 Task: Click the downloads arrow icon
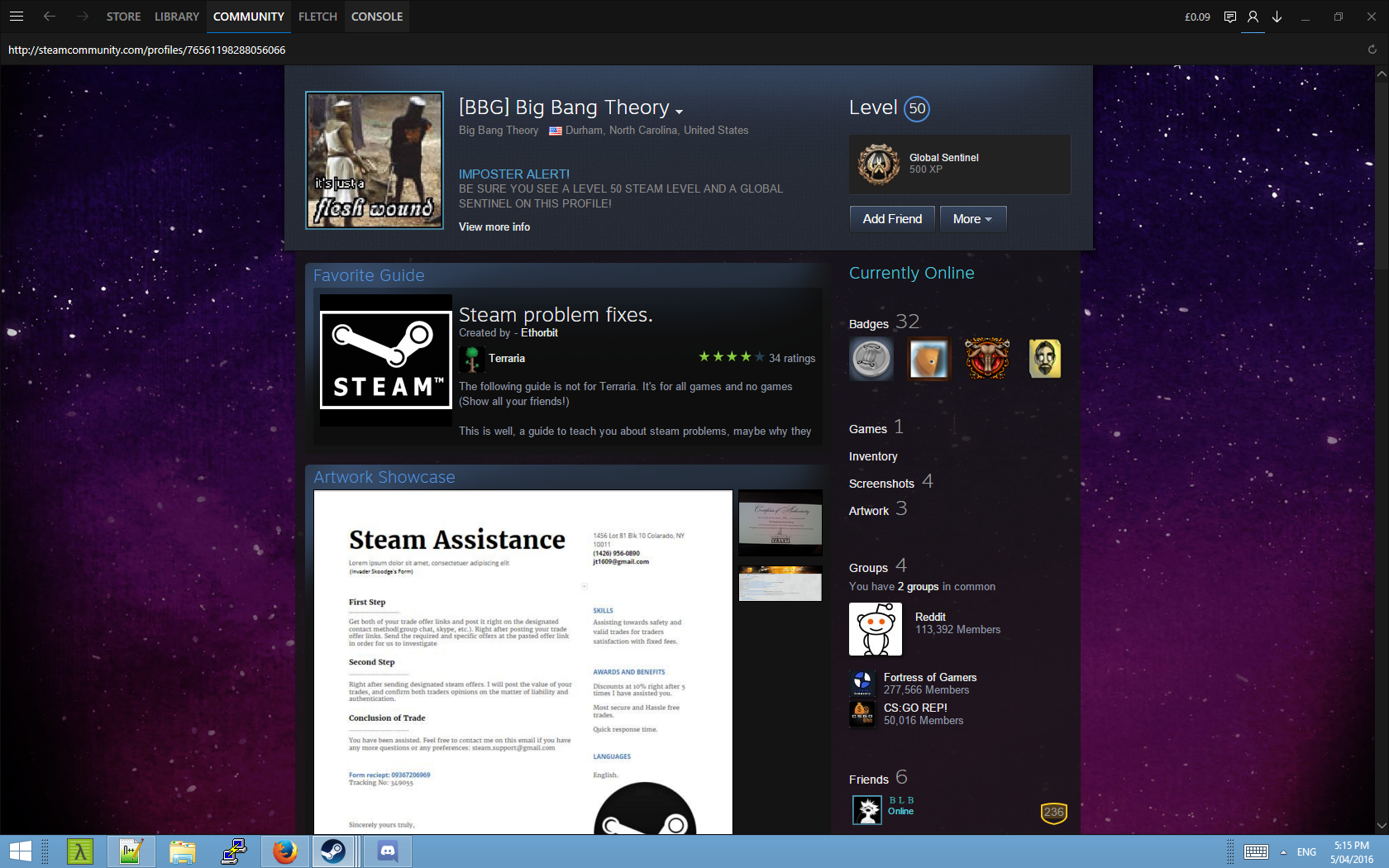1277,17
